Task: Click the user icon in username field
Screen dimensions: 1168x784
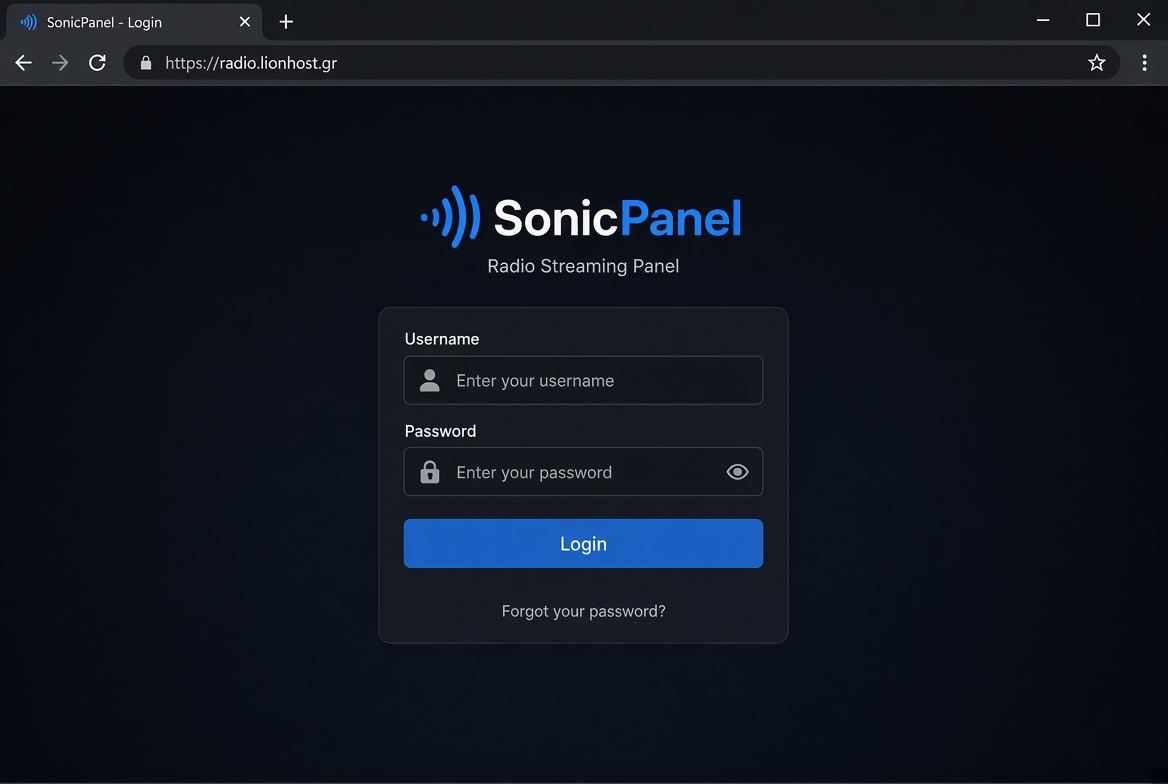Action: pyautogui.click(x=430, y=380)
